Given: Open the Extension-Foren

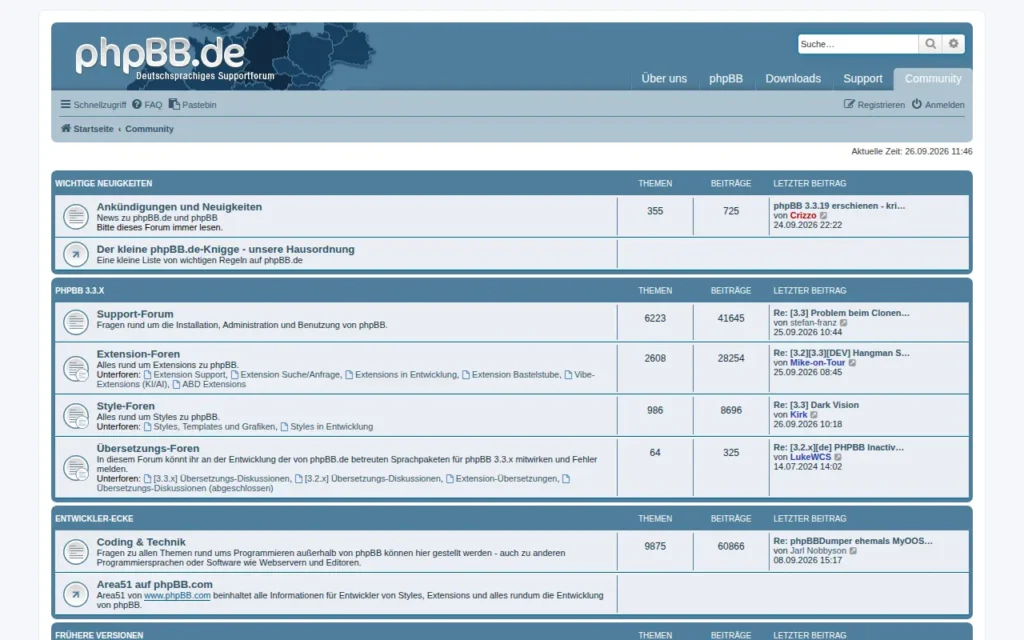Looking at the screenshot, I should [x=138, y=353].
